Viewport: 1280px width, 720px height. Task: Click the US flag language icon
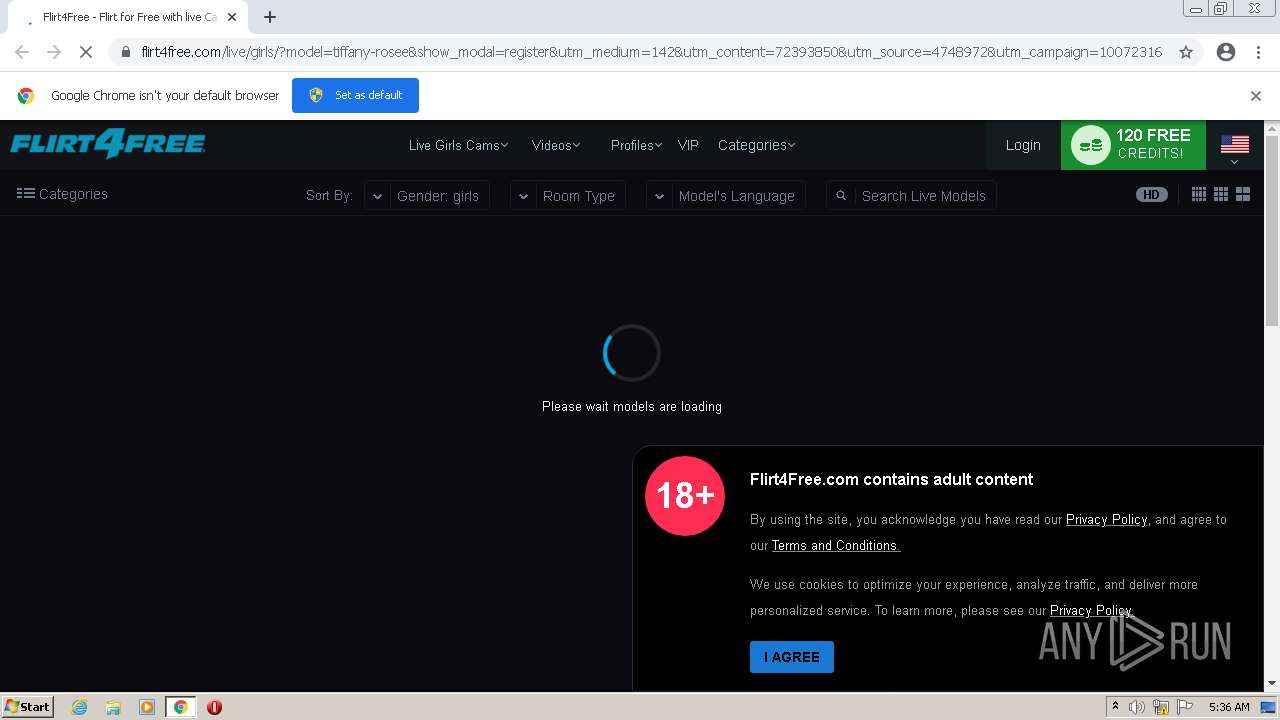(x=1235, y=145)
